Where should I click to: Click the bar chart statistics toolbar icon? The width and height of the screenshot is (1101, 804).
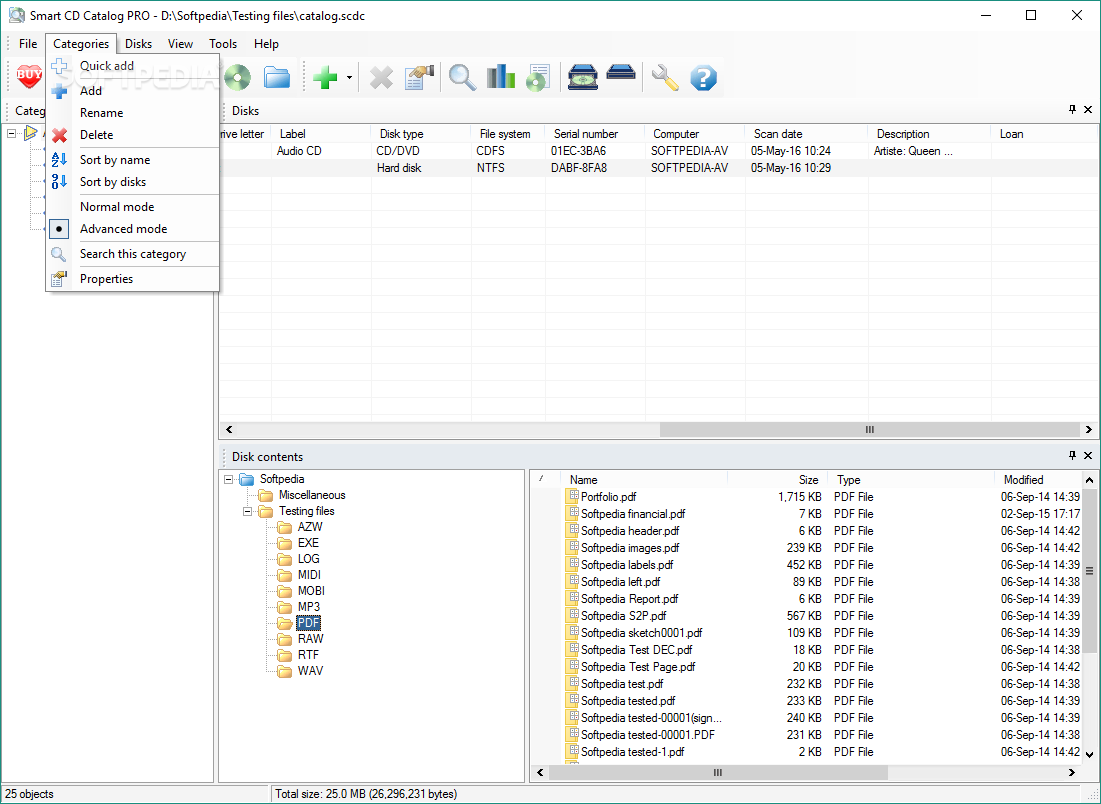[501, 77]
